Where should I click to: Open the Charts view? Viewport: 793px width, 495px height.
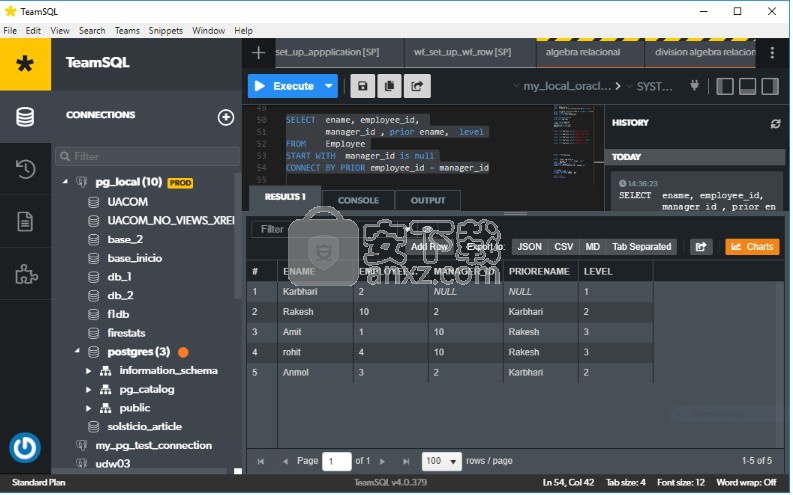753,247
